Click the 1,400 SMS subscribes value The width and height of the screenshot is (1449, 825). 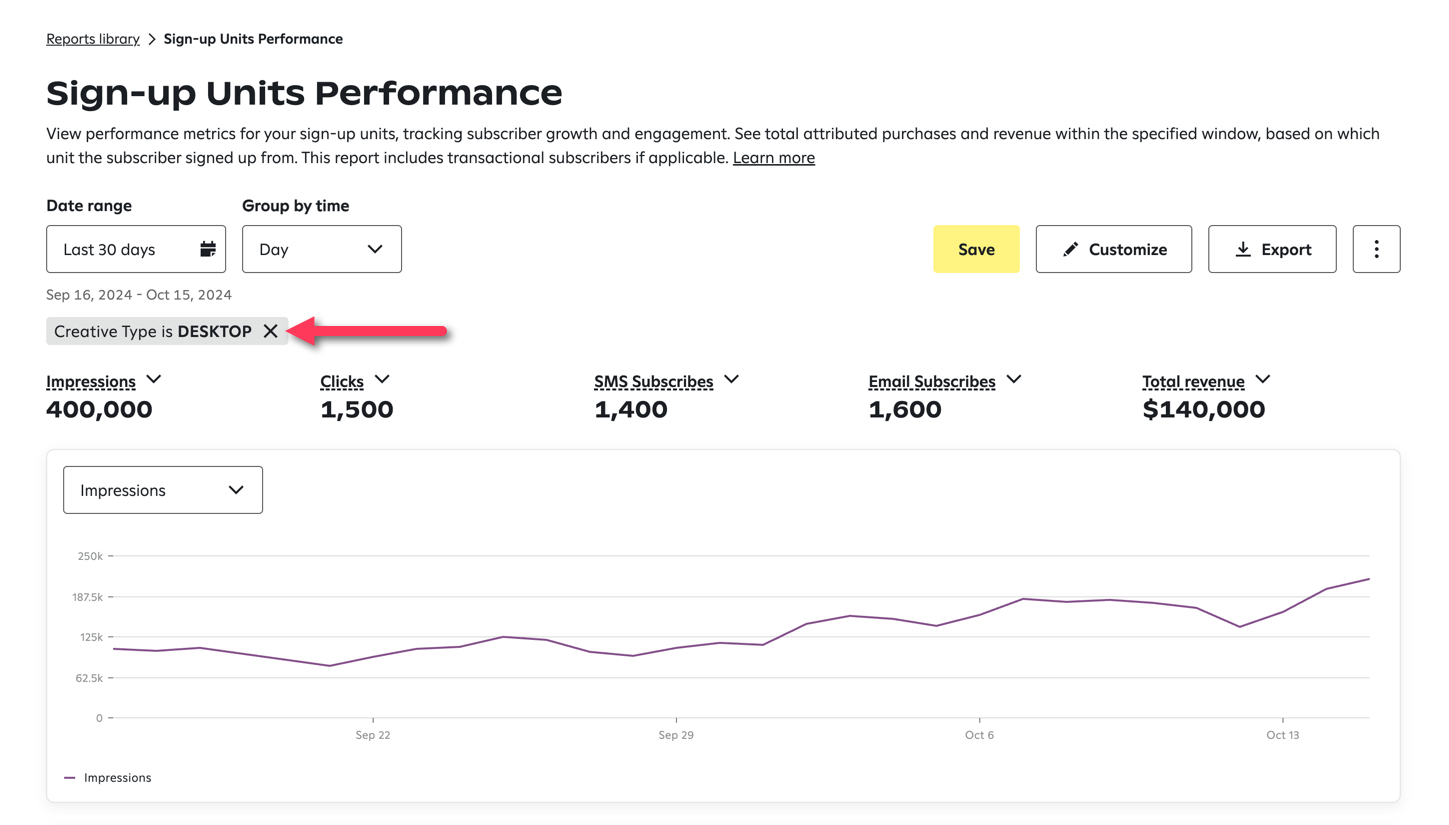click(631, 409)
